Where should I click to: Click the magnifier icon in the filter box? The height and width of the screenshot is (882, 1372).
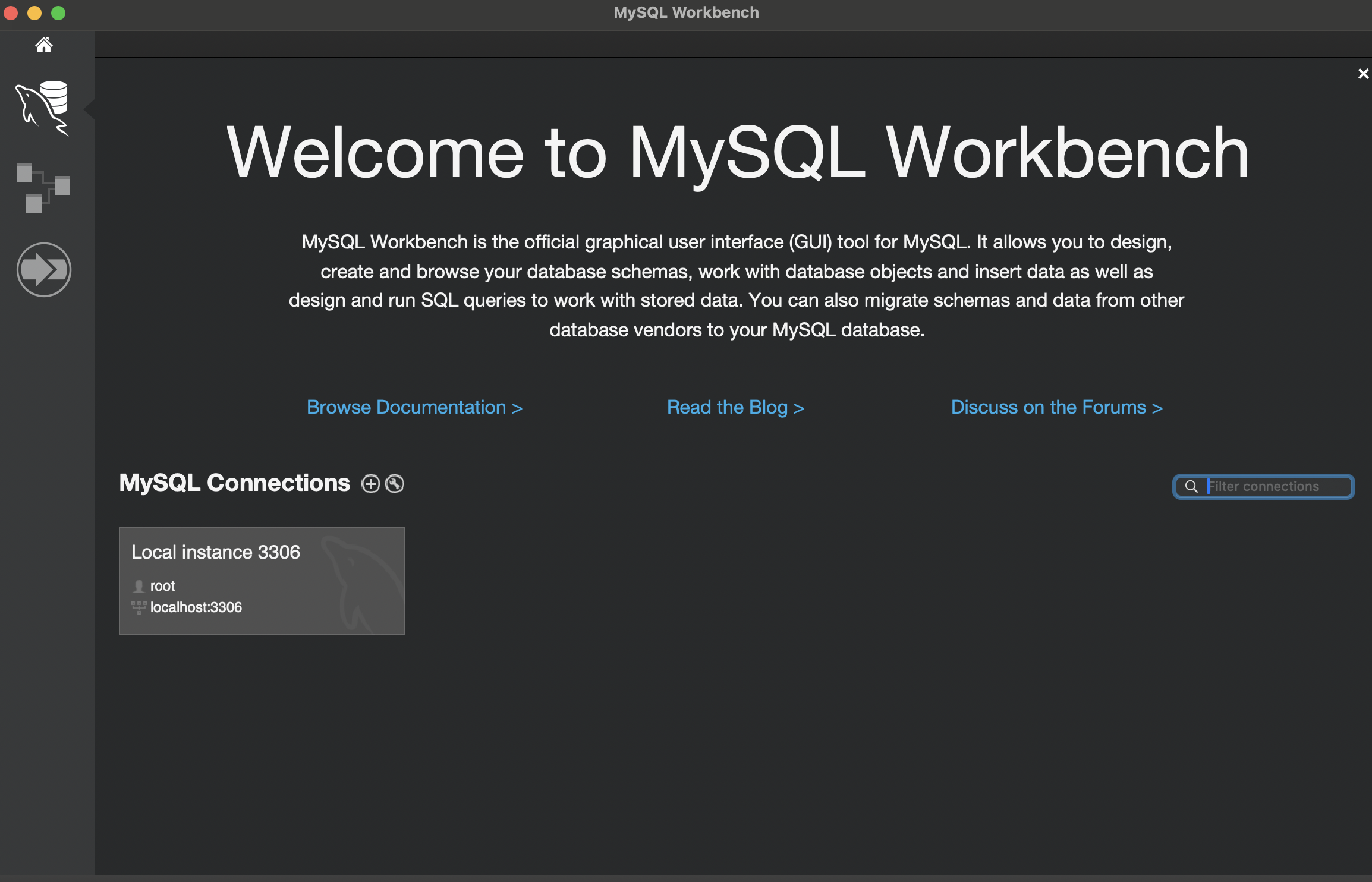pos(1191,487)
